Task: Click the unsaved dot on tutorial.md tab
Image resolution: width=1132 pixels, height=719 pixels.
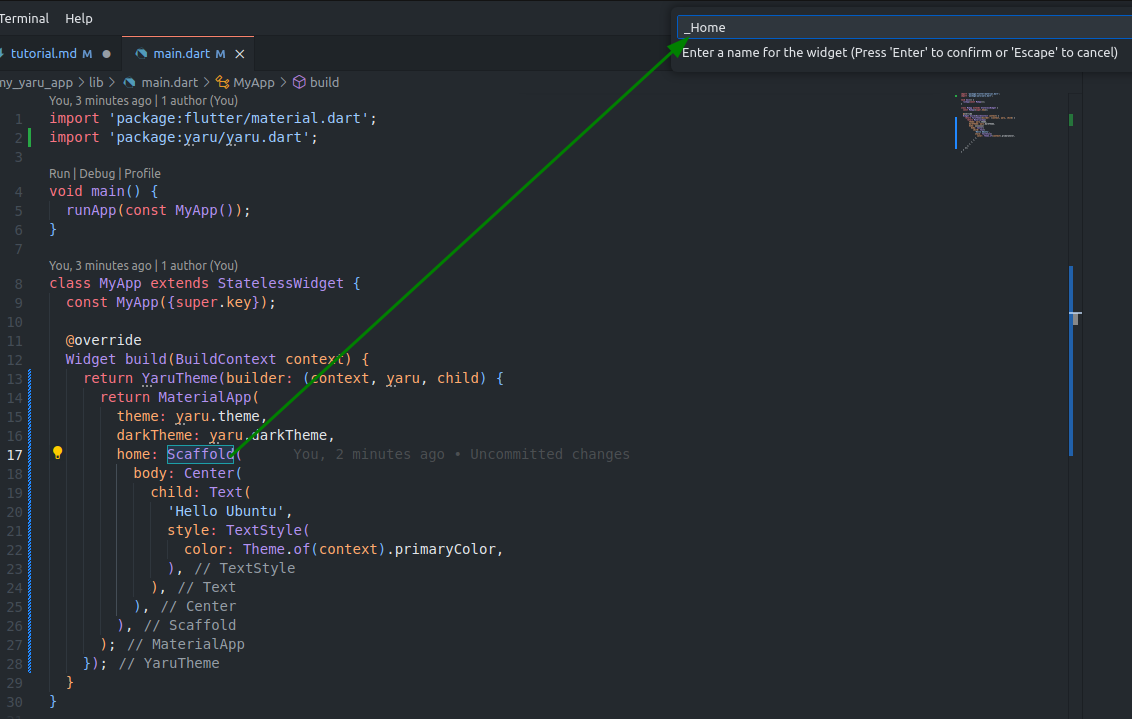Action: [106, 53]
